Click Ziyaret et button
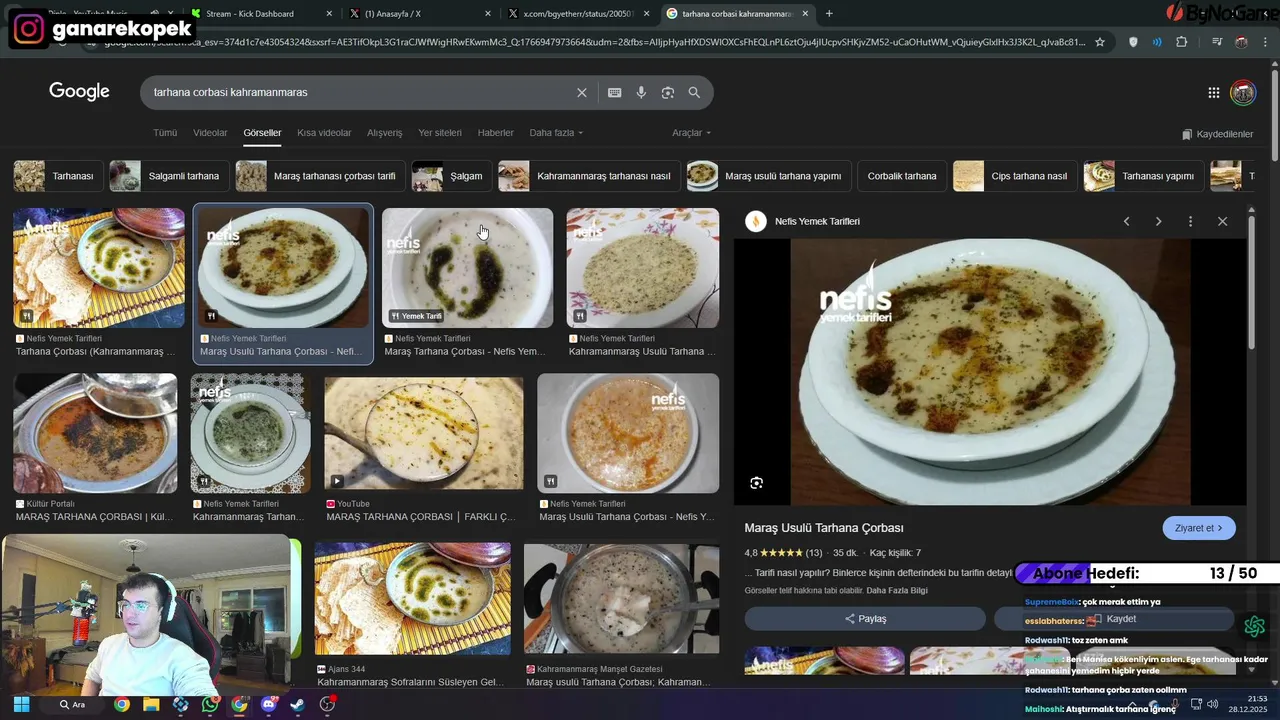 click(x=1199, y=528)
